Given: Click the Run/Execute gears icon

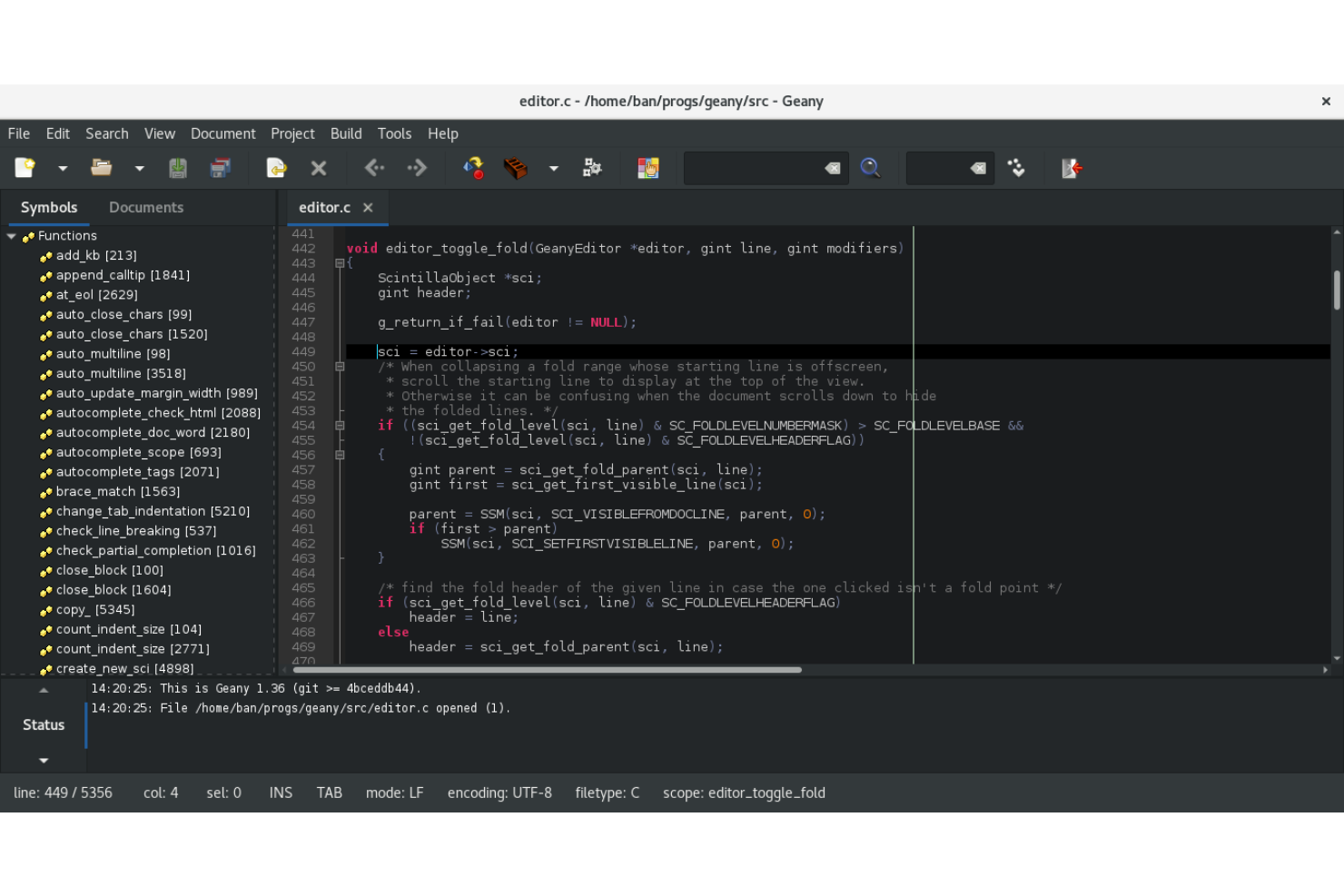Looking at the screenshot, I should coord(592,168).
